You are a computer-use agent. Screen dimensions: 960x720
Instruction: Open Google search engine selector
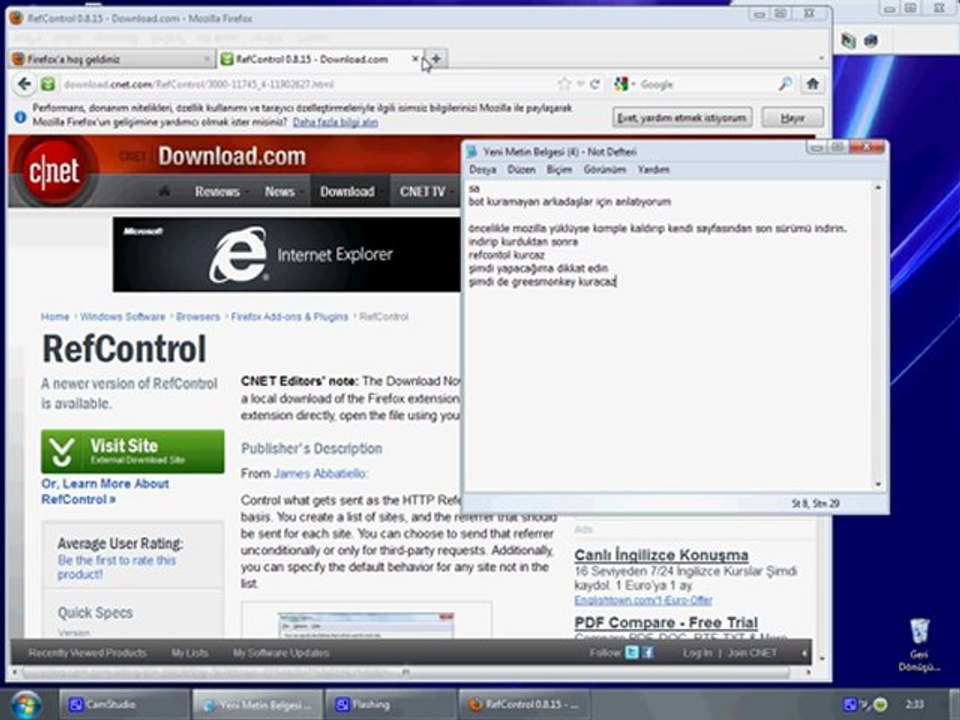[624, 84]
